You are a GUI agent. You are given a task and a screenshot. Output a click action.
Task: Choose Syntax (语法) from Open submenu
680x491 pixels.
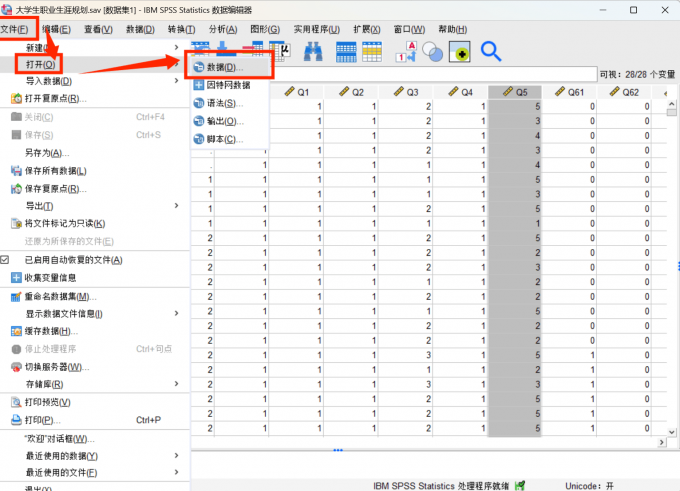coord(224,103)
